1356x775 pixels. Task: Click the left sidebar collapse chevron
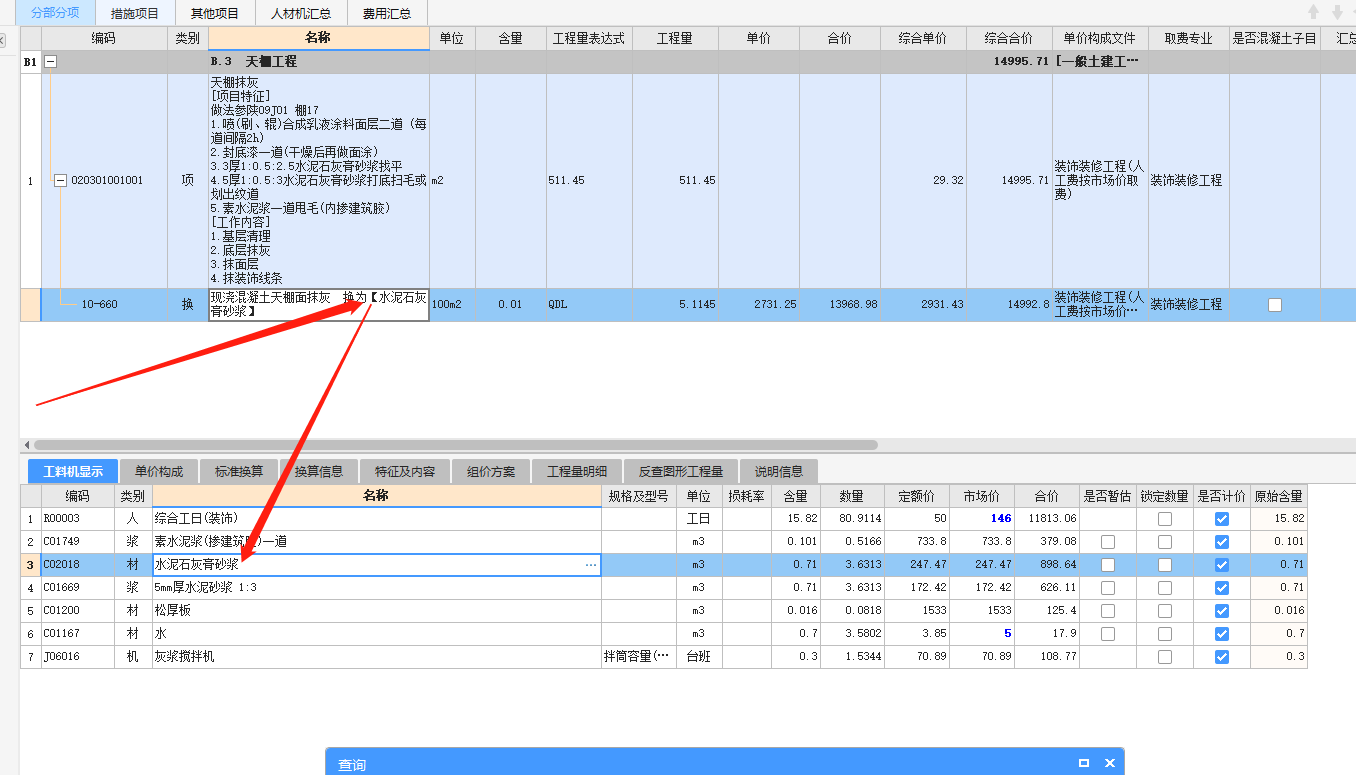click(x=3, y=40)
